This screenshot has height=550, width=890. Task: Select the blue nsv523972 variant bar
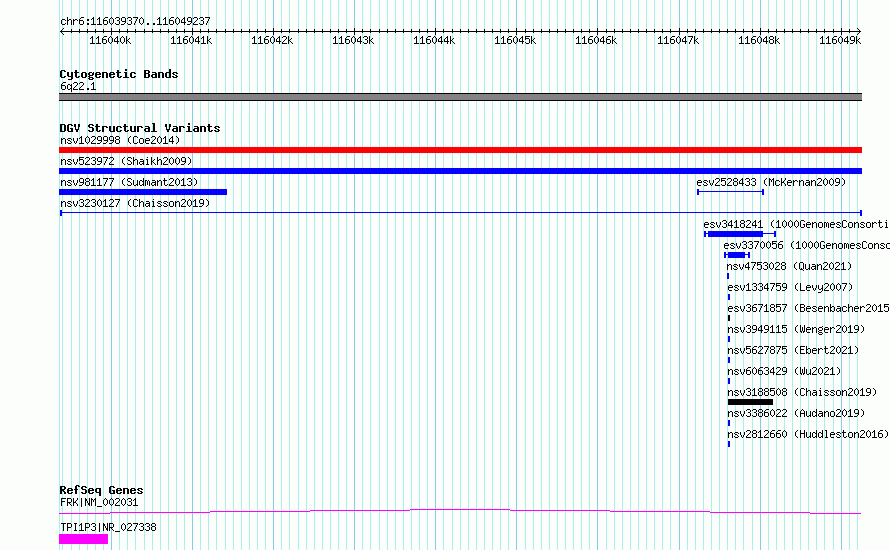click(460, 171)
